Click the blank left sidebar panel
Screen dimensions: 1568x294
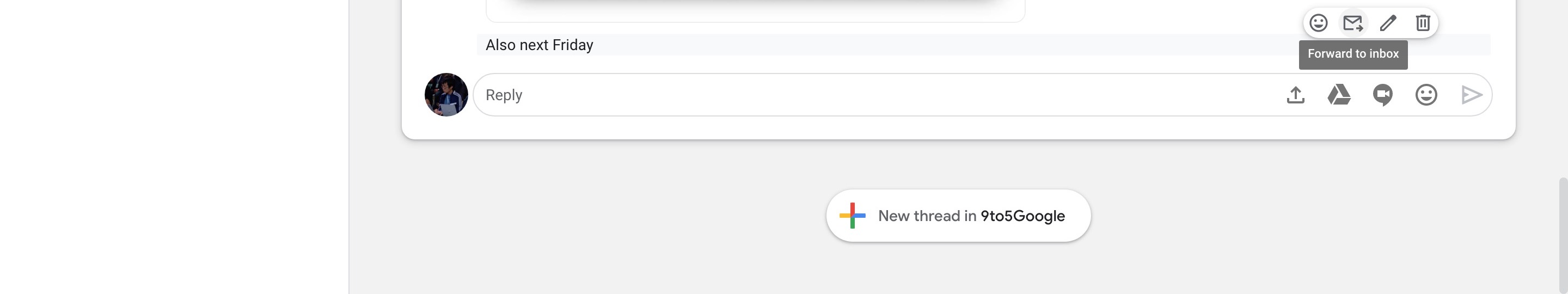(x=174, y=146)
